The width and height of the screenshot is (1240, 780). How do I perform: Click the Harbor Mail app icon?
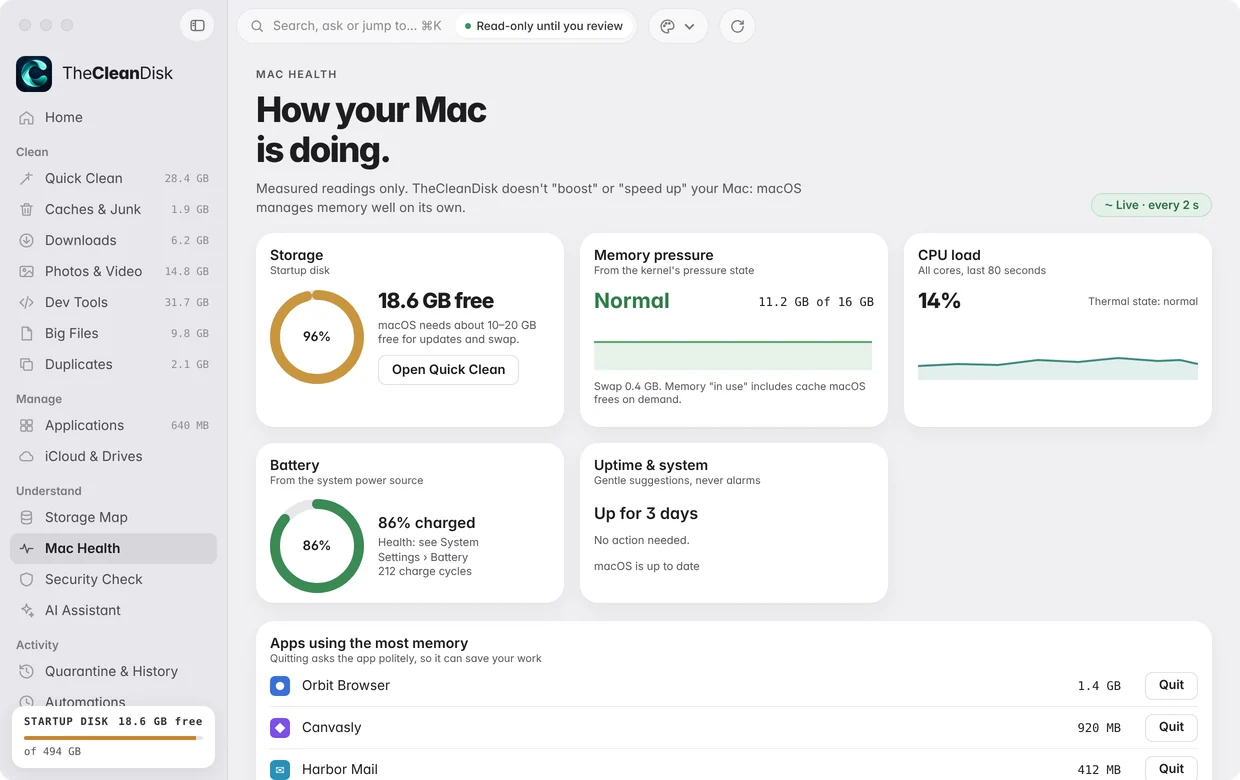tap(280, 770)
